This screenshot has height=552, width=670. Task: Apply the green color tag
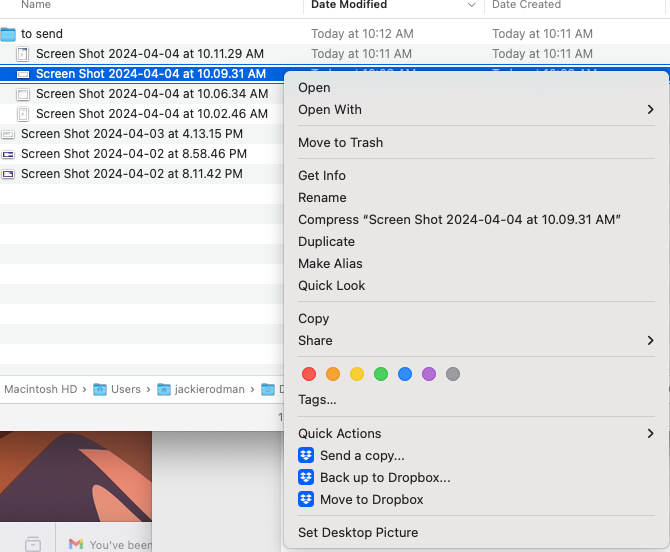pos(381,374)
